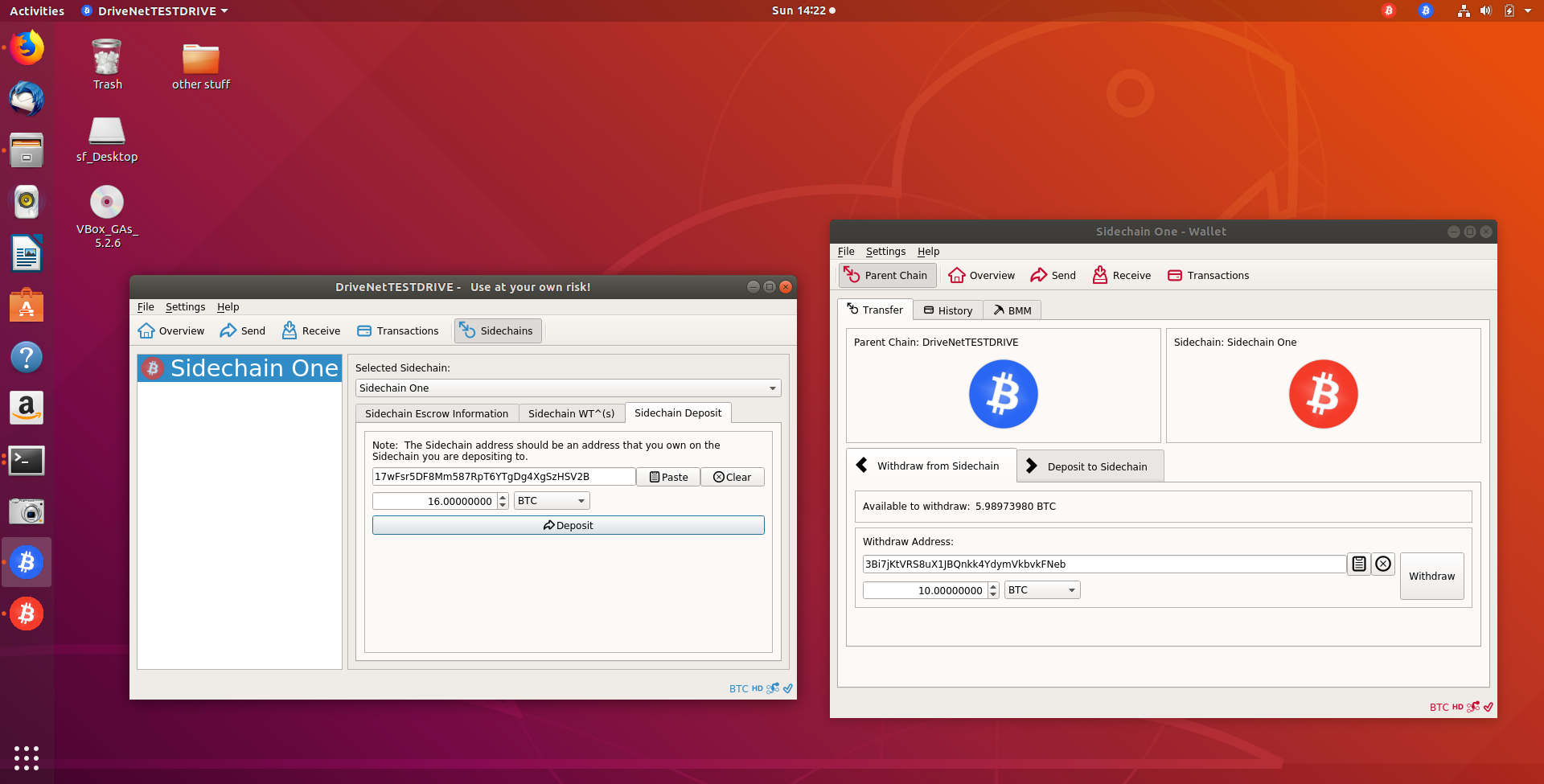Open Firefox from the dock
This screenshot has width=1544, height=784.
pyautogui.click(x=27, y=47)
